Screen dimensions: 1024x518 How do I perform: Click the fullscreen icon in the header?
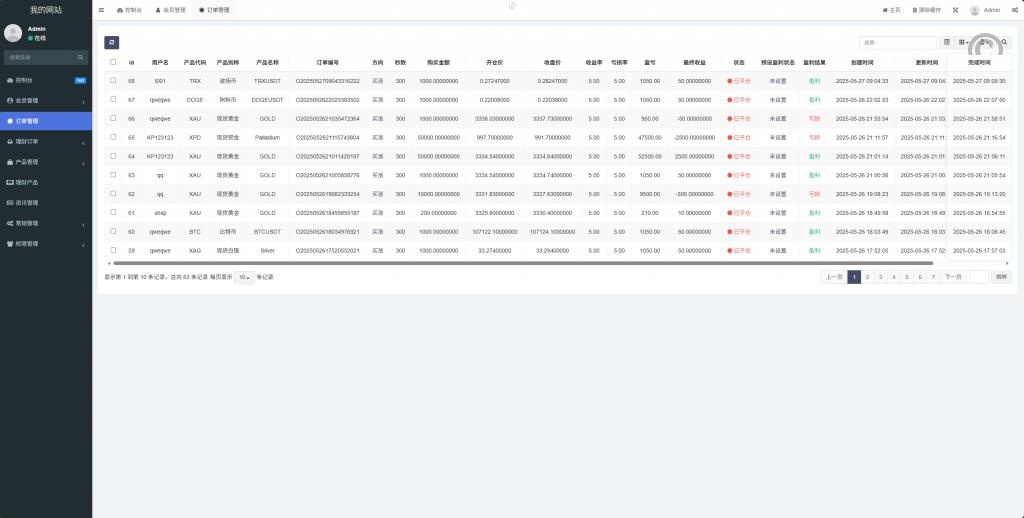[955, 10]
